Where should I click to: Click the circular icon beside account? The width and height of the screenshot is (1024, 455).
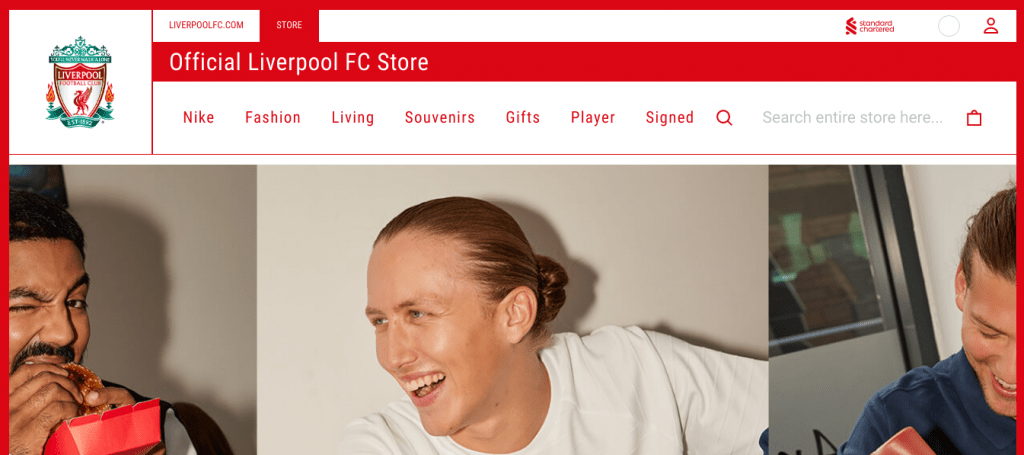pos(949,26)
